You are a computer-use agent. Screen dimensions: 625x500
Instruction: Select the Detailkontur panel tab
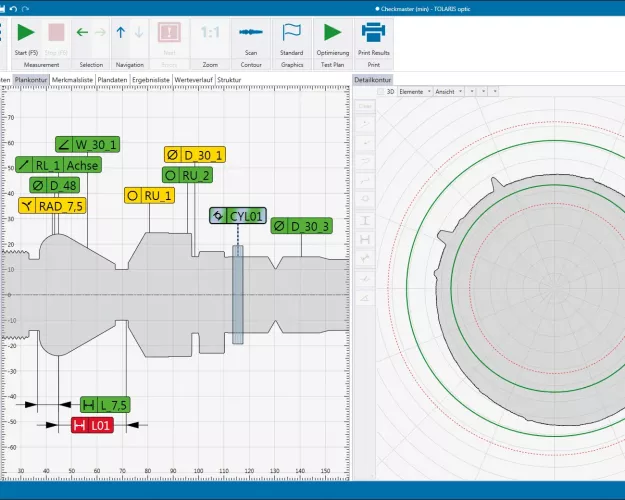373,79
